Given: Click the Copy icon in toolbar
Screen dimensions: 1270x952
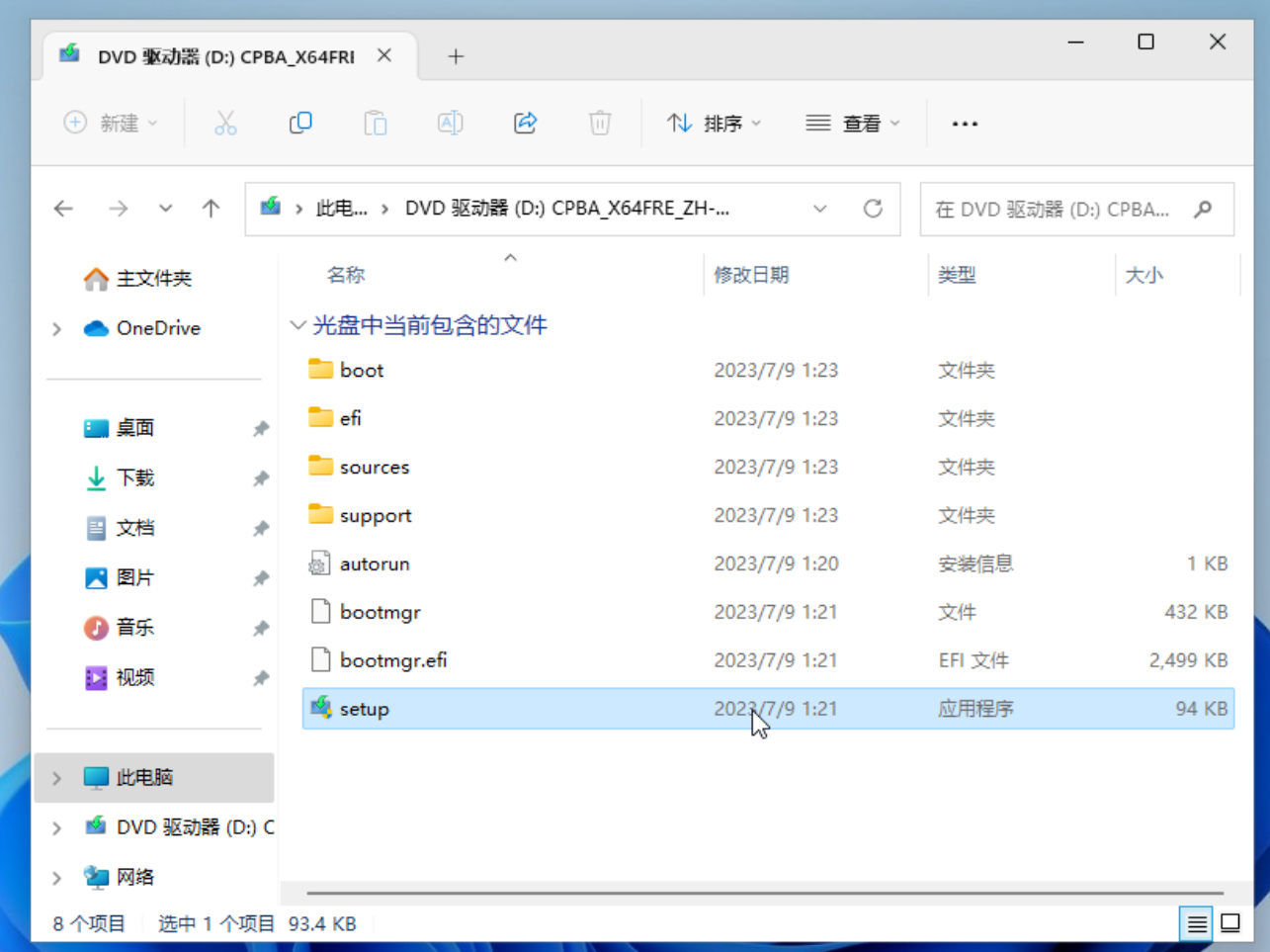Looking at the screenshot, I should coord(300,124).
